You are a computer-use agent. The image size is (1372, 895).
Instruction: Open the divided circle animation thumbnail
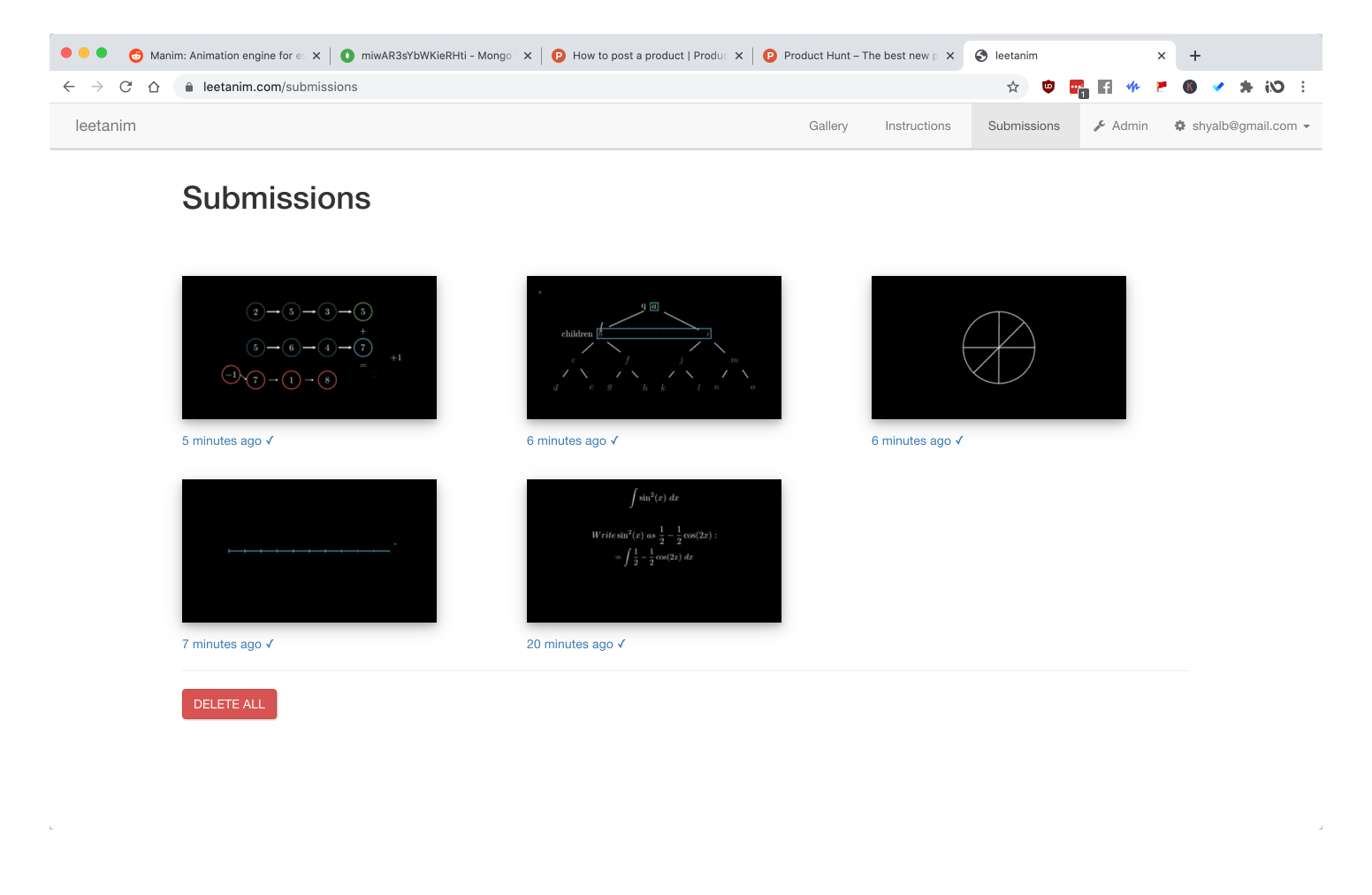click(x=999, y=348)
